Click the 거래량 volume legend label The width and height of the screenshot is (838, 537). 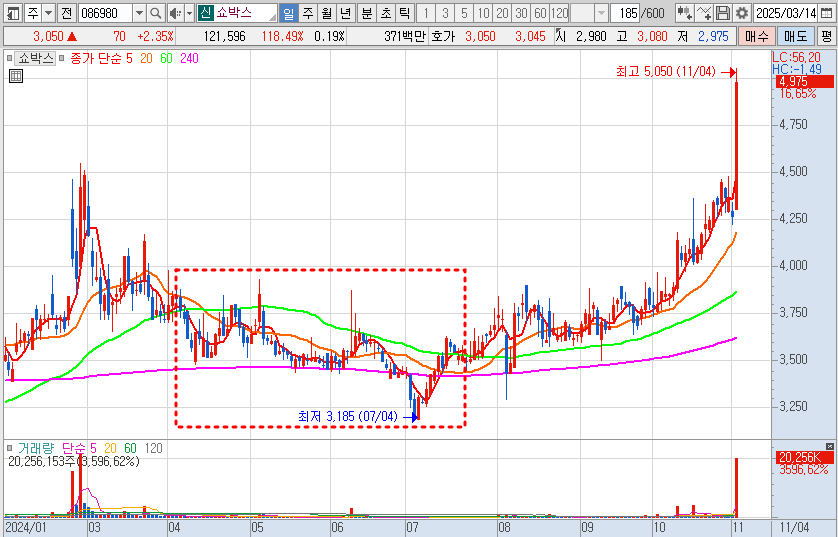(36, 448)
